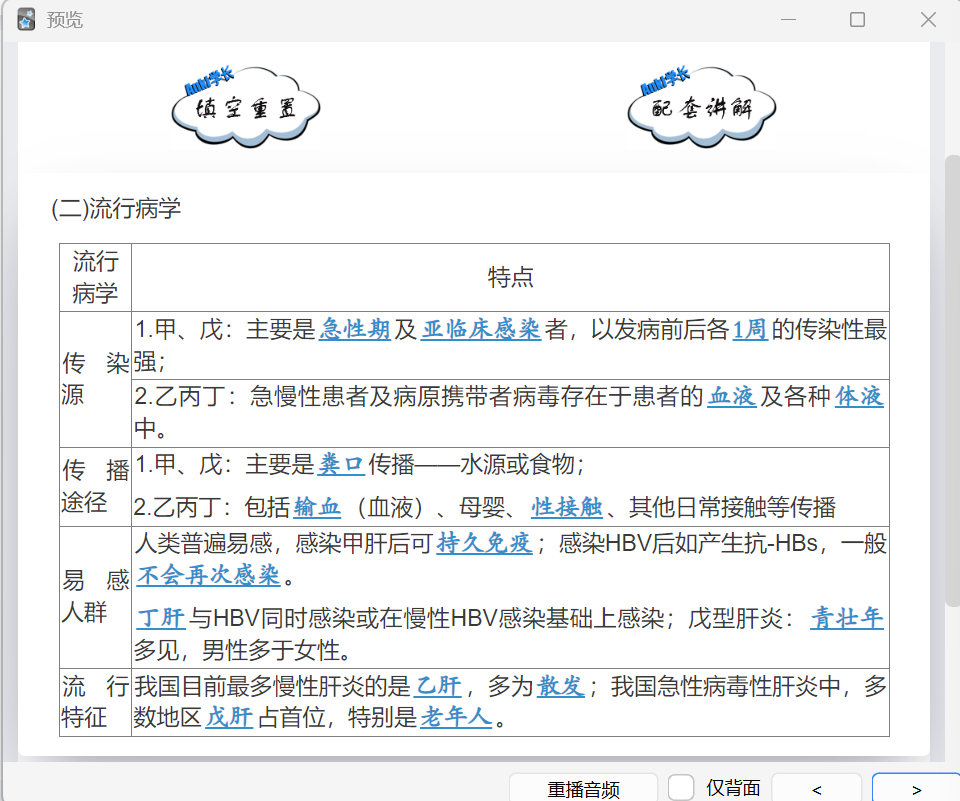This screenshot has height=801, width=960.
Task: Click the 传染源 row label
Action: pyautogui.click(x=95, y=379)
